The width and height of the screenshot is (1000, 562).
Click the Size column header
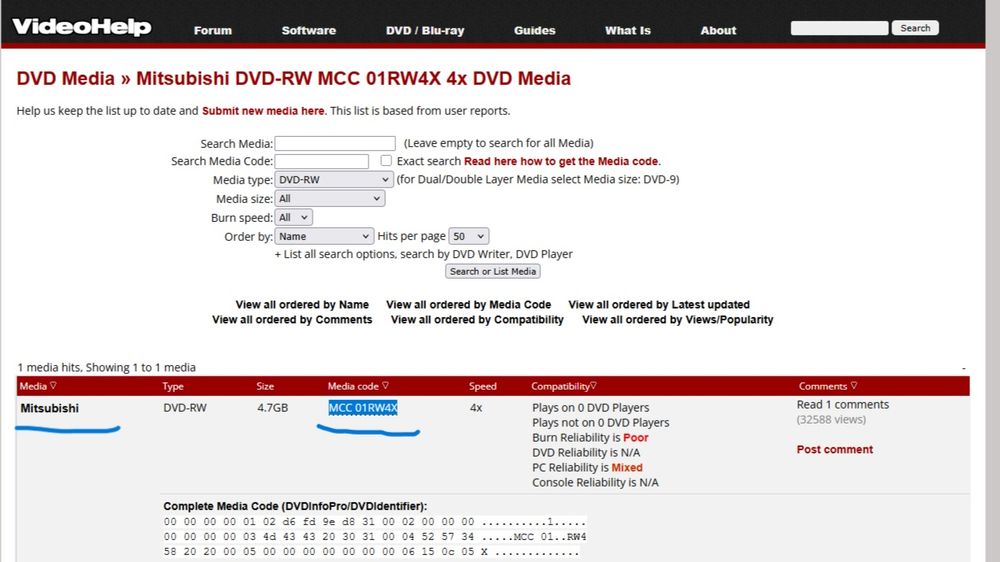(x=265, y=386)
